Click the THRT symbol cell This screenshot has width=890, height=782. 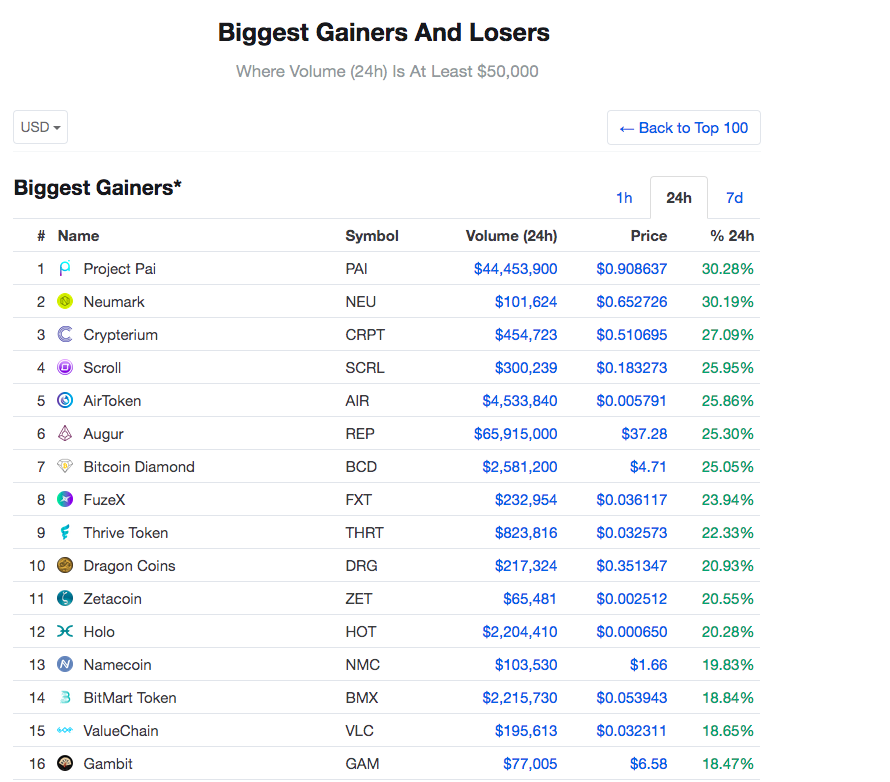point(364,533)
